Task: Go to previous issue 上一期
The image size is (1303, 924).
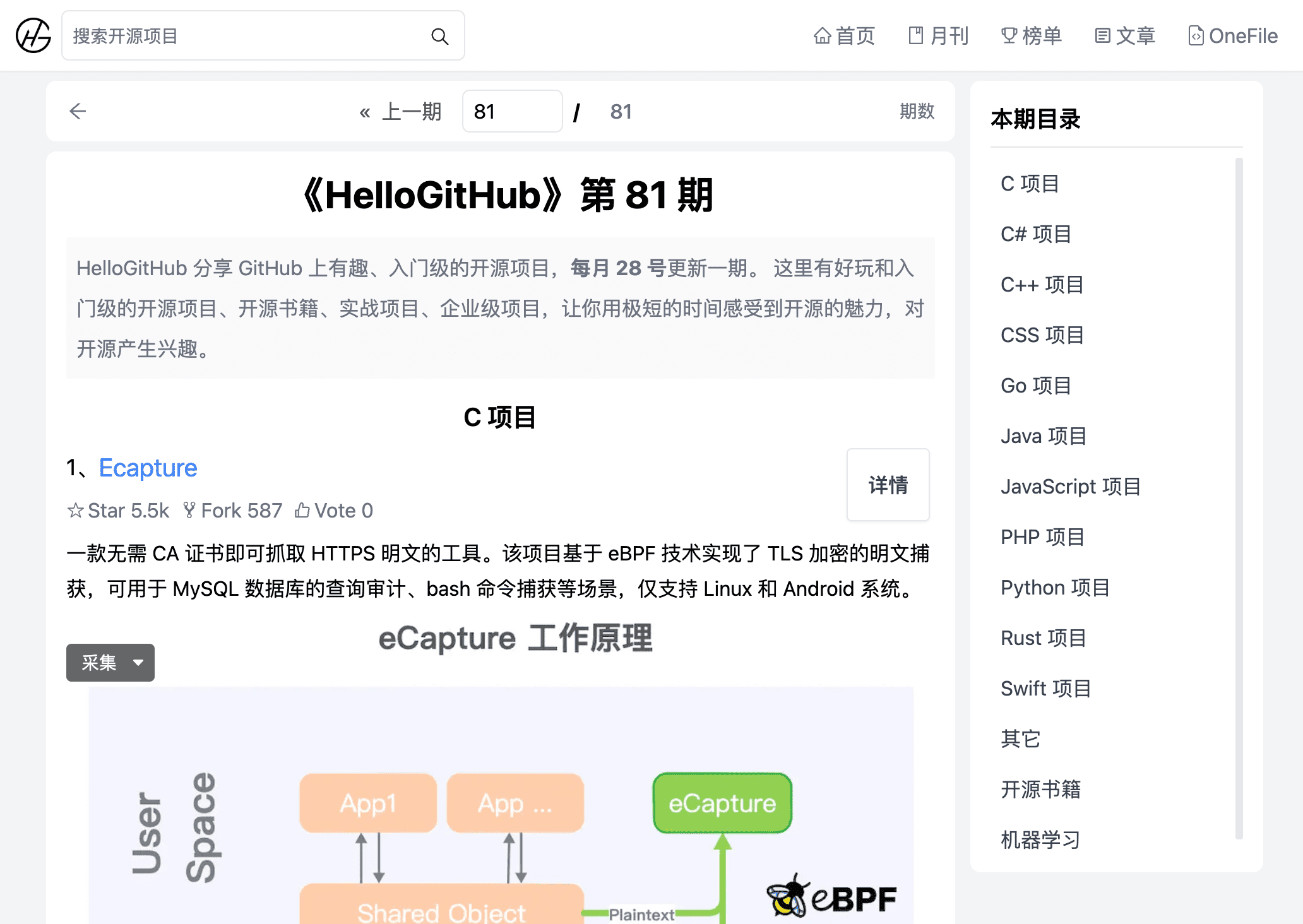Action: click(x=400, y=112)
